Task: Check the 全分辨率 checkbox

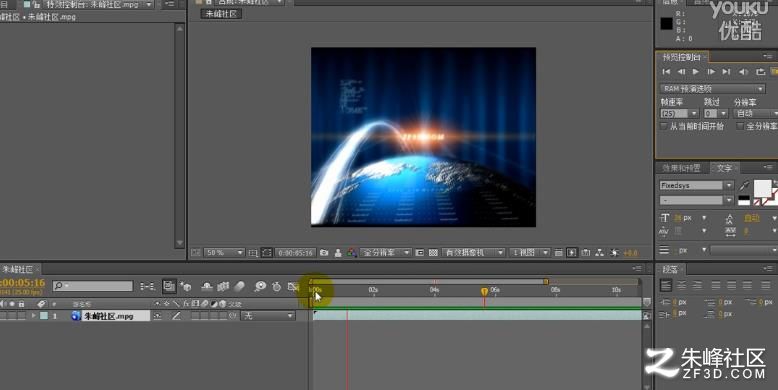Action: pyautogui.click(x=740, y=127)
